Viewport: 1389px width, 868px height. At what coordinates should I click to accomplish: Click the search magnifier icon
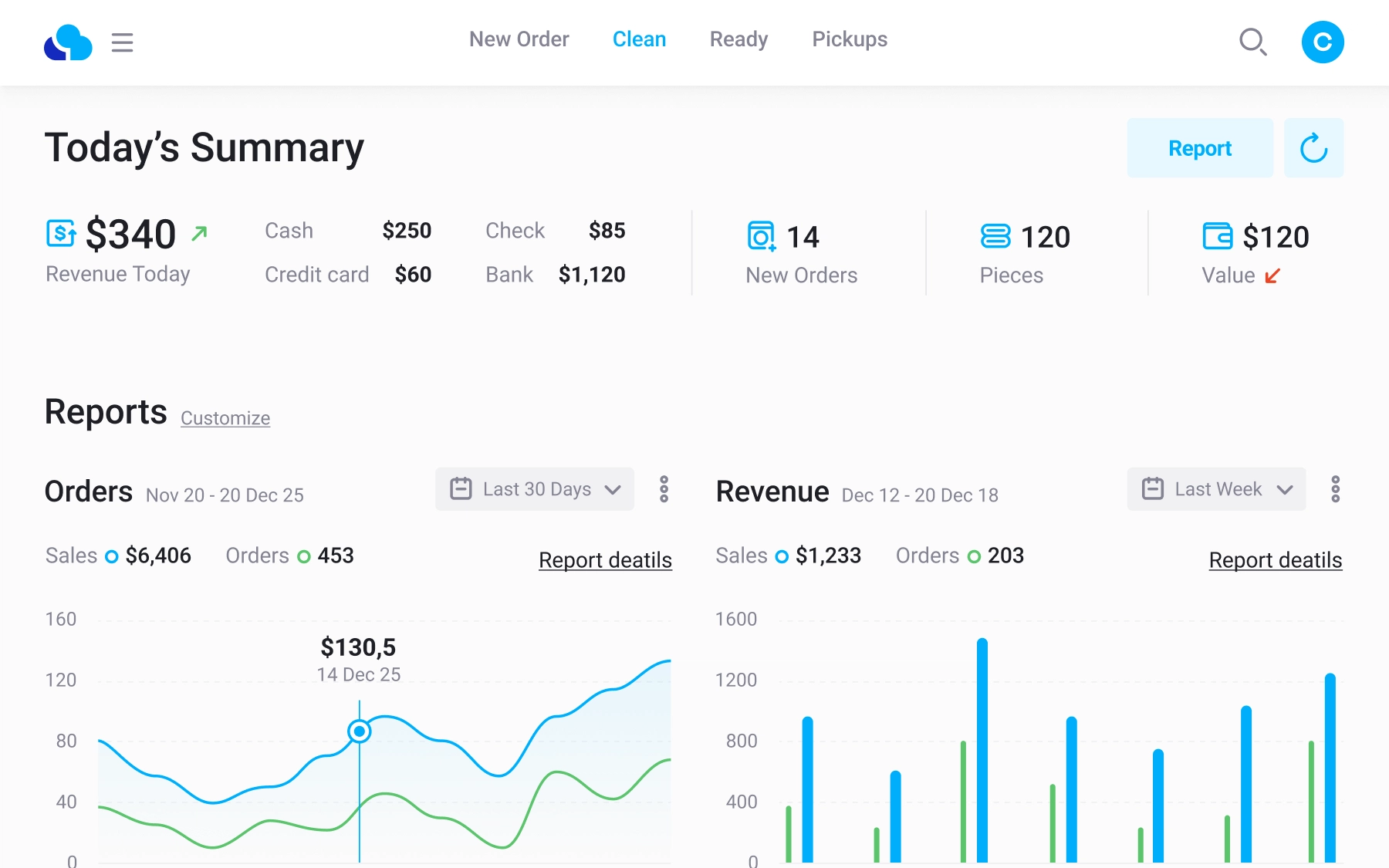click(x=1252, y=42)
